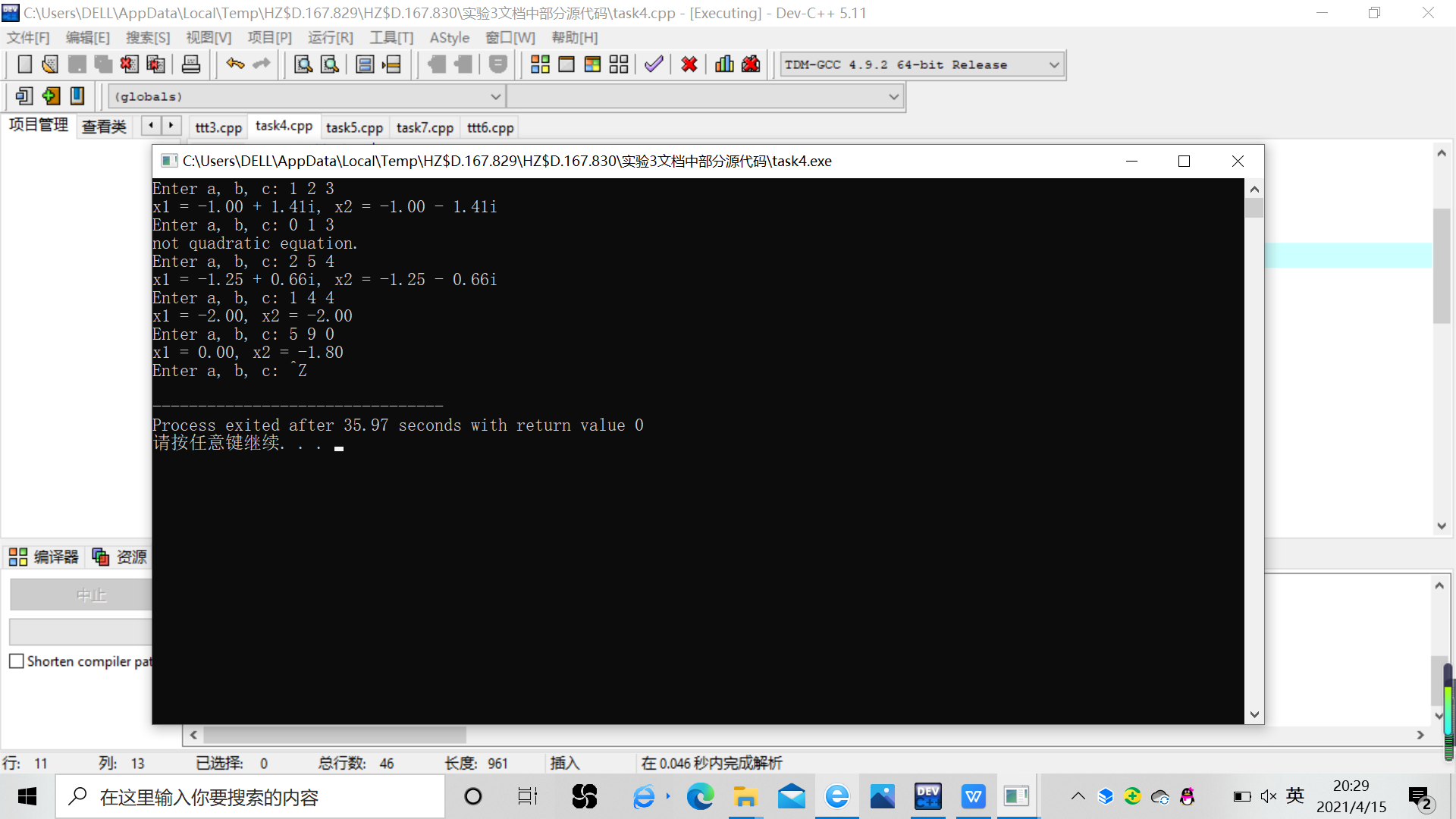This screenshot has height=819, width=1456.
Task: Click the New file toolbar icon
Action: (x=24, y=64)
